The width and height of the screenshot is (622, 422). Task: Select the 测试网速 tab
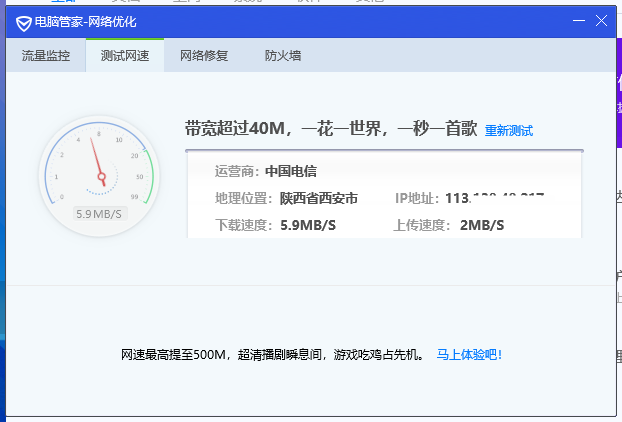[x=125, y=56]
